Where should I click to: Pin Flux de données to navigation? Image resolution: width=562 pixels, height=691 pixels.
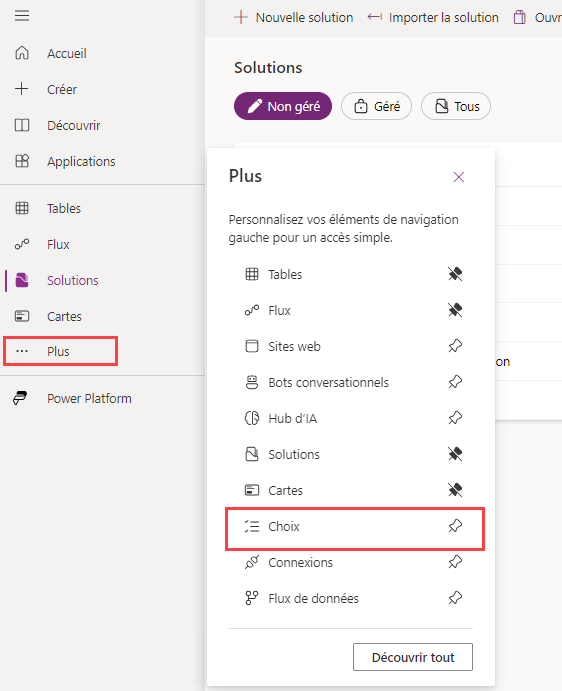tap(455, 598)
